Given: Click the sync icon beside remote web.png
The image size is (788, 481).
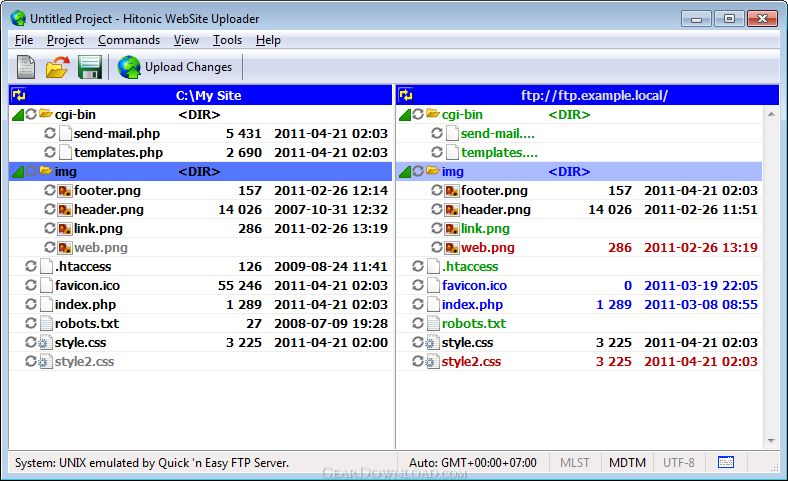Looking at the screenshot, I should [x=437, y=247].
